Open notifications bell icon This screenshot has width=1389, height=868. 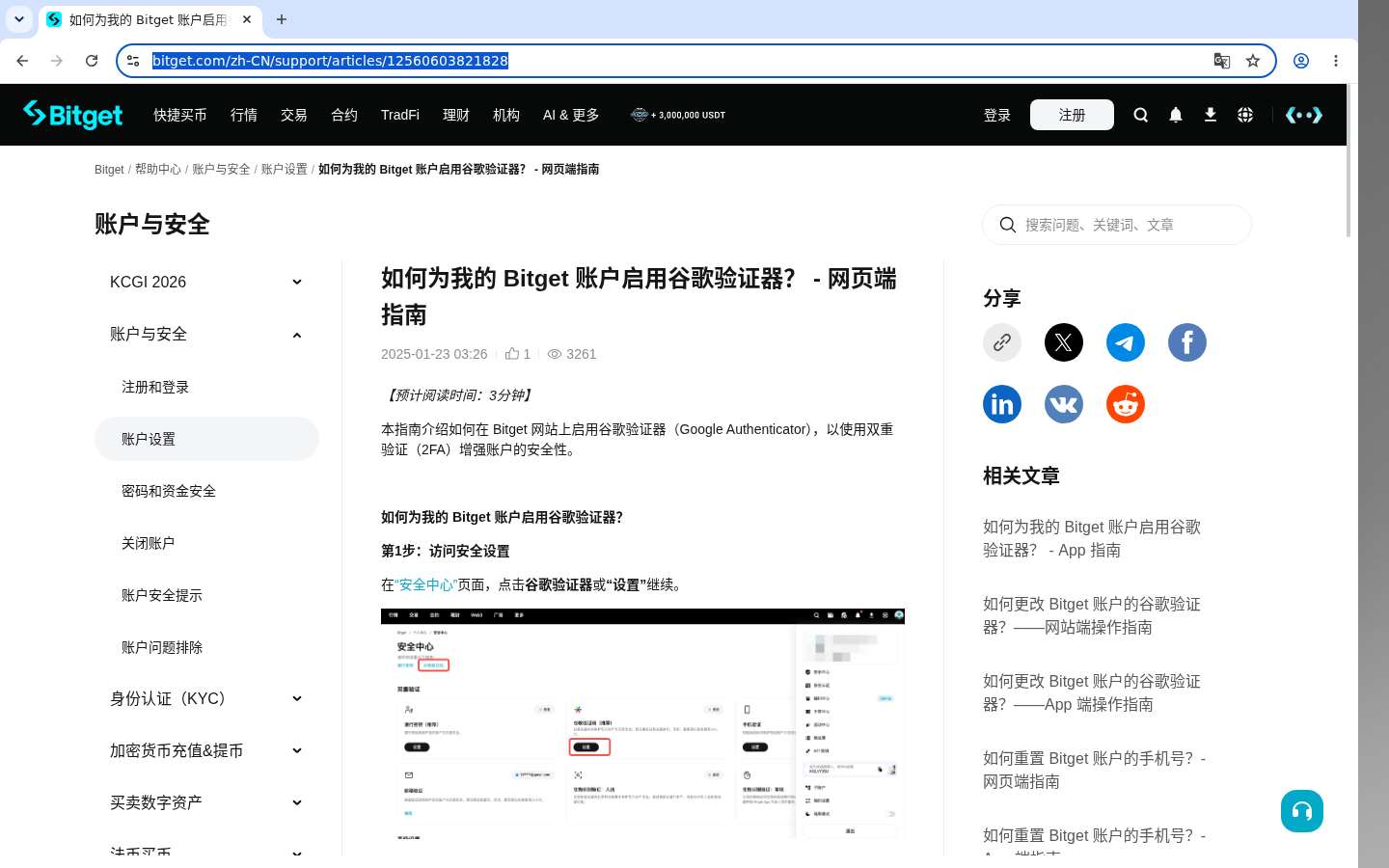(1175, 115)
